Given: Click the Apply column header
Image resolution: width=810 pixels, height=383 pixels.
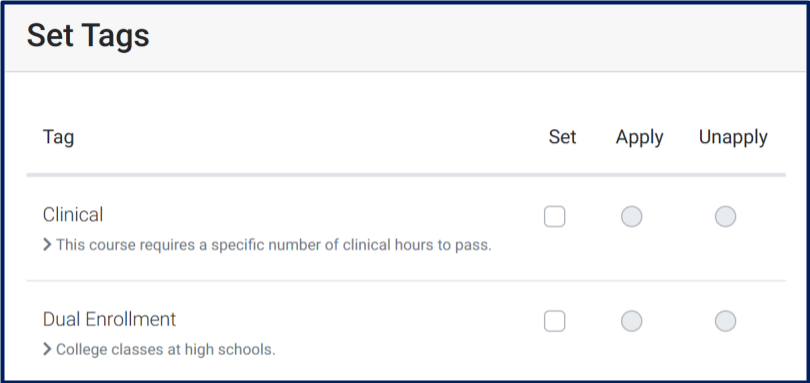Looking at the screenshot, I should pos(640,138).
